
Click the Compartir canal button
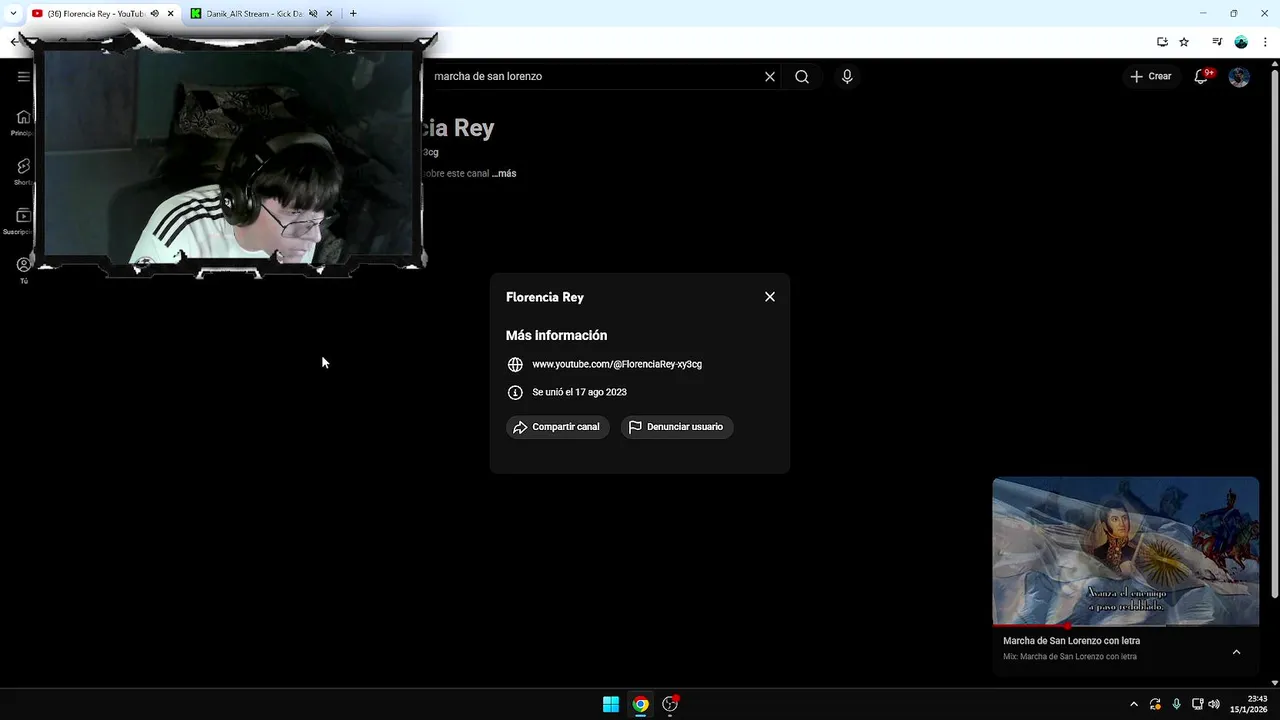tap(557, 427)
